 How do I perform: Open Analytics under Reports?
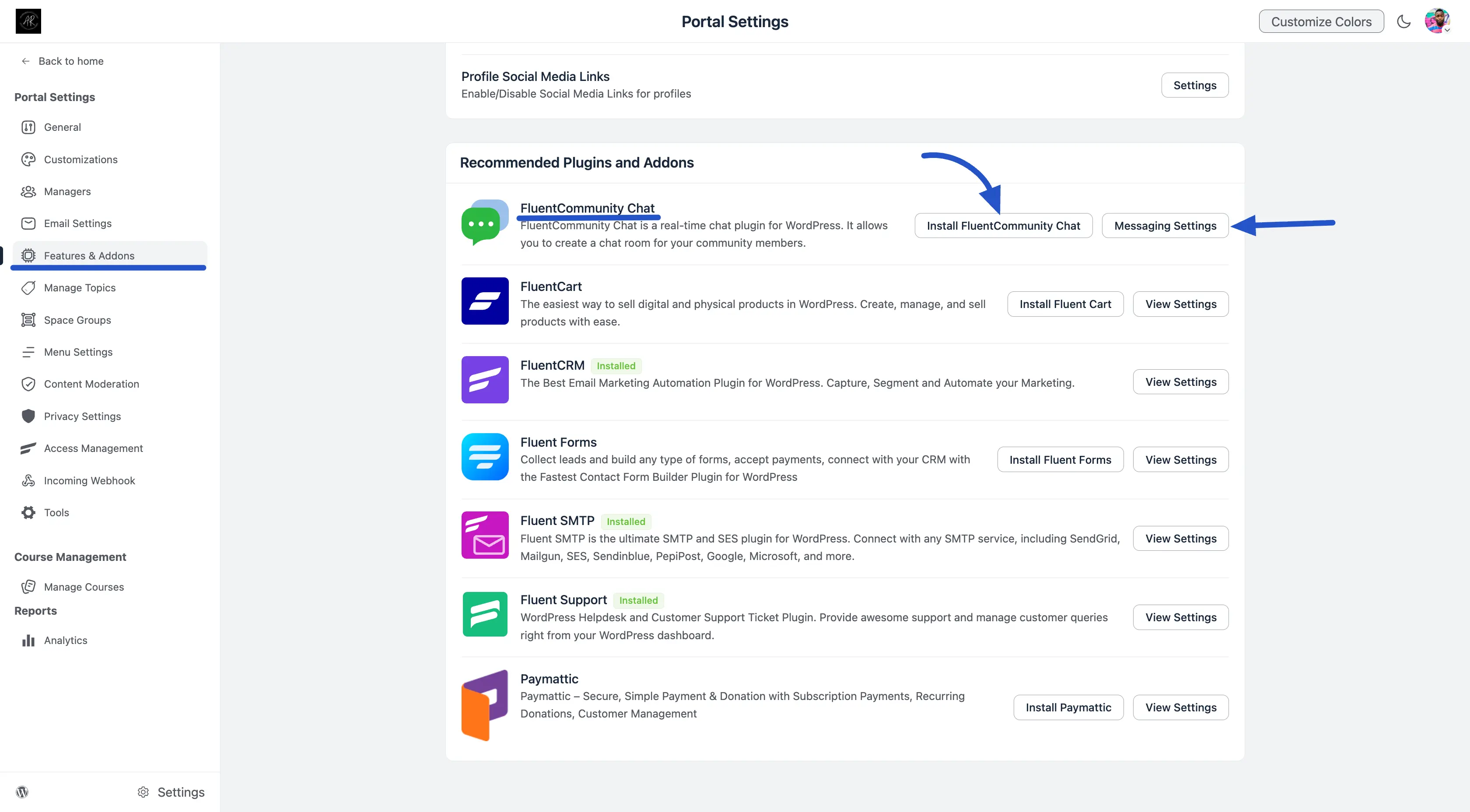[x=109, y=640]
